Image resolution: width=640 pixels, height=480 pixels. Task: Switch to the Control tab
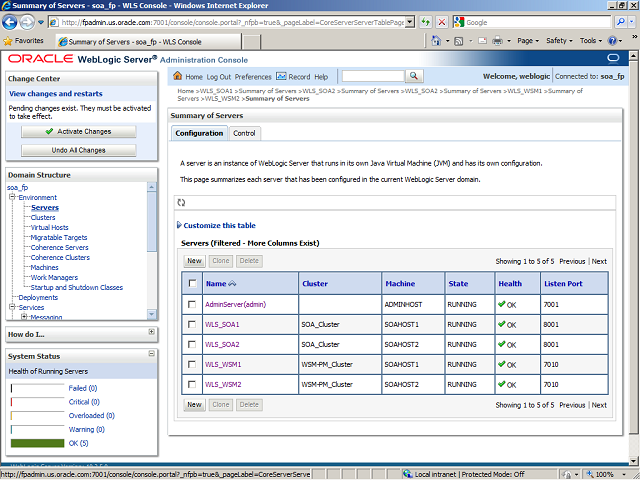pos(244,133)
